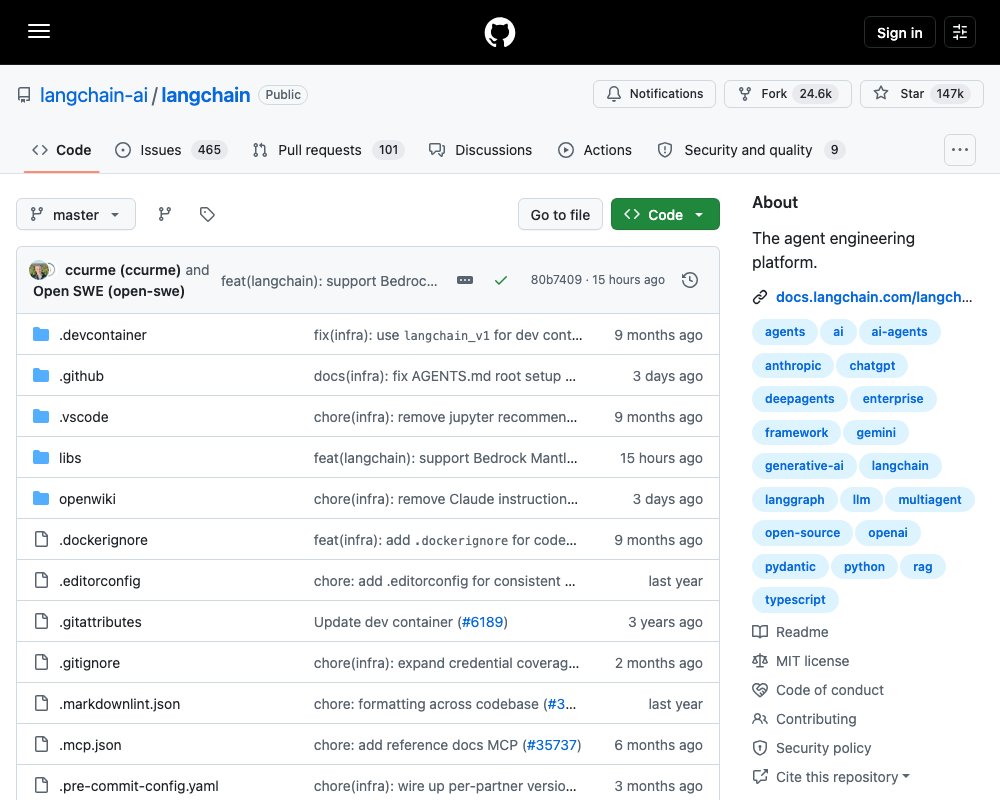Open the libs row commit message link
The height and width of the screenshot is (800, 1000).
445,458
